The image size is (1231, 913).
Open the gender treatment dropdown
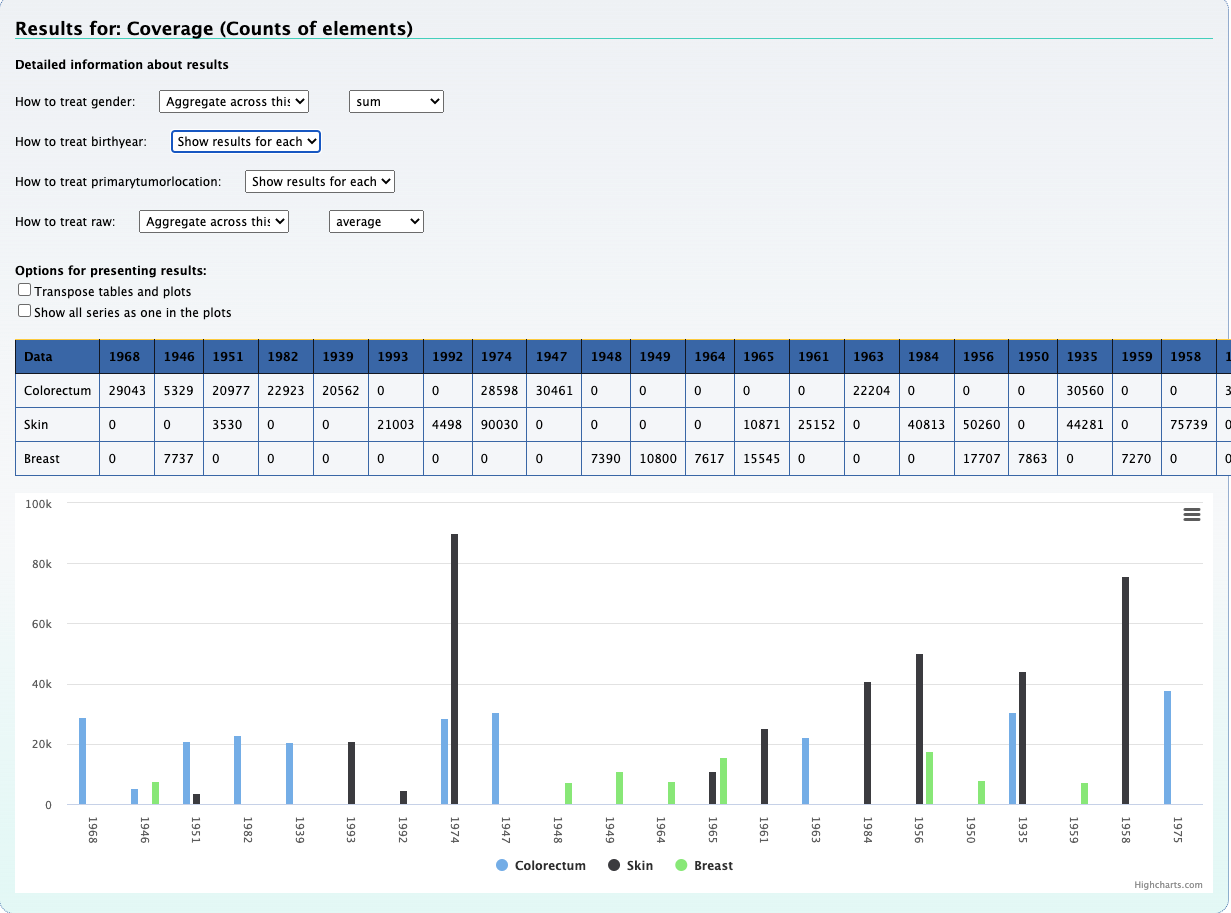pyautogui.click(x=234, y=101)
